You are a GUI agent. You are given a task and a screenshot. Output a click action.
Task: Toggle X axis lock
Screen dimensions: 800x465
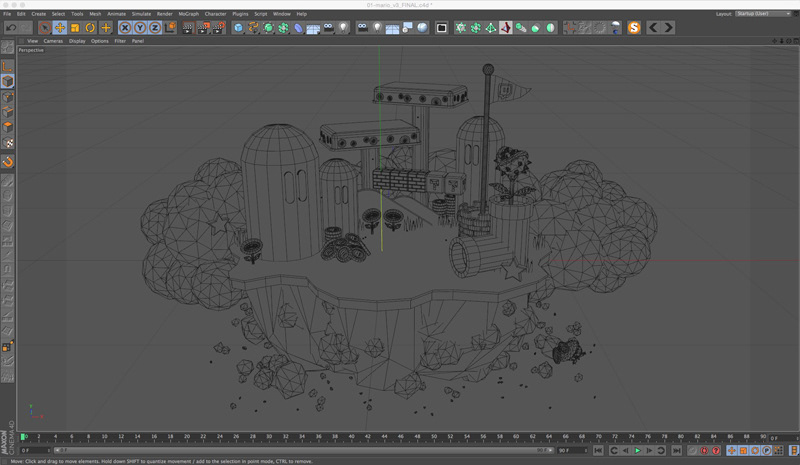click(x=125, y=28)
